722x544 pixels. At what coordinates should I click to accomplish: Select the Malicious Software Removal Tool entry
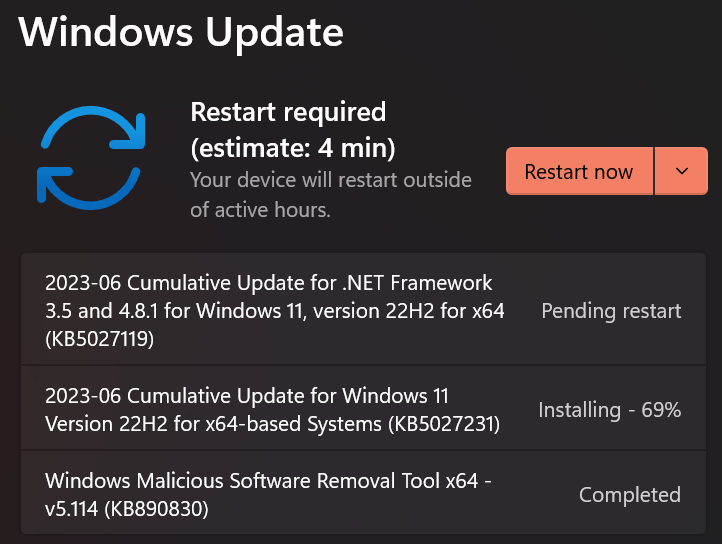tap(270, 495)
